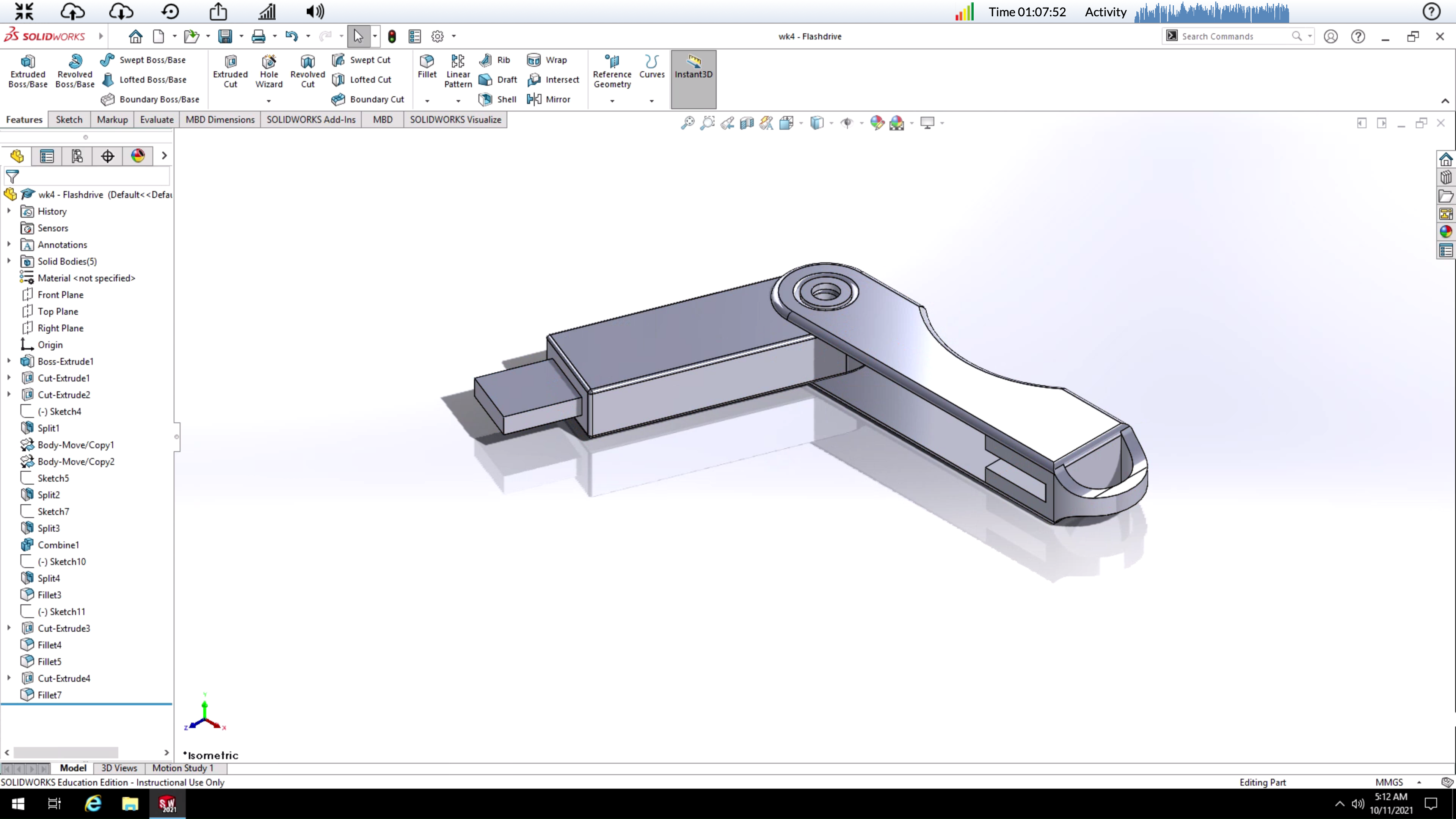Image resolution: width=1456 pixels, height=819 pixels.
Task: Click the Hole Wizard icon
Action: point(268,72)
